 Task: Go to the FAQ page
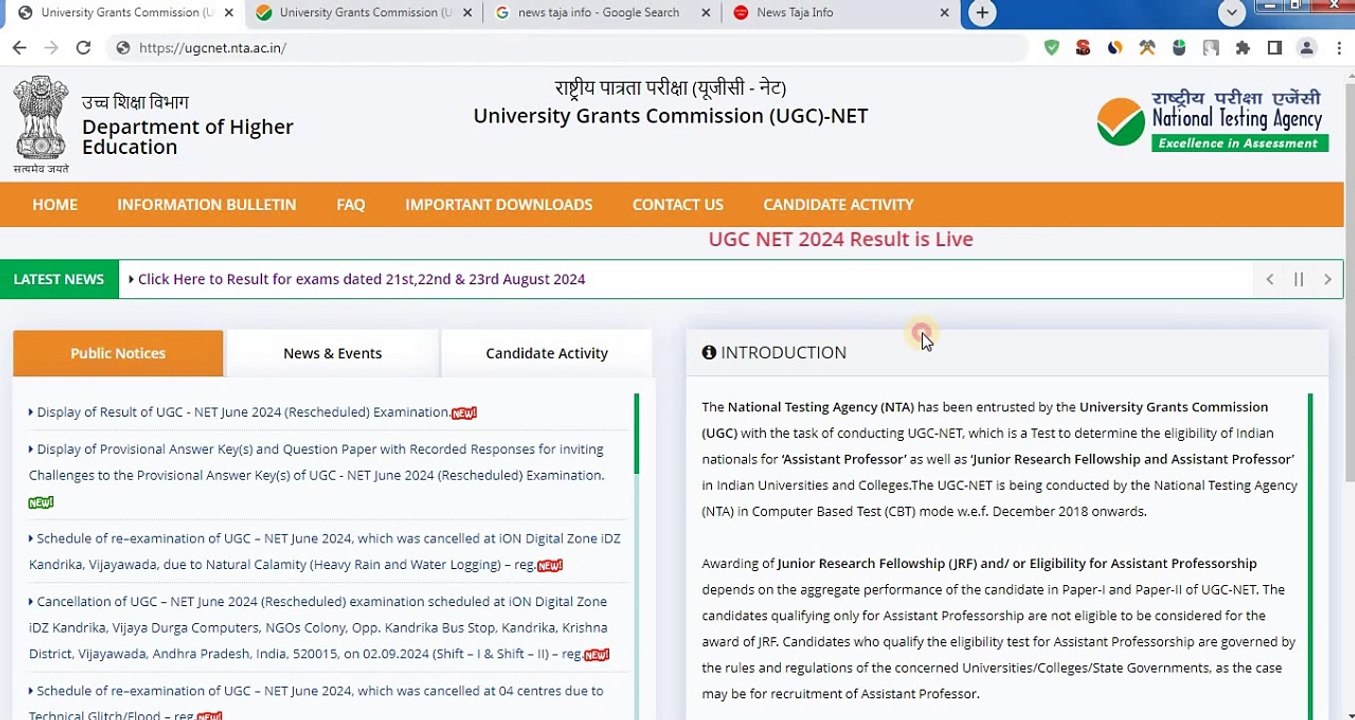351,205
